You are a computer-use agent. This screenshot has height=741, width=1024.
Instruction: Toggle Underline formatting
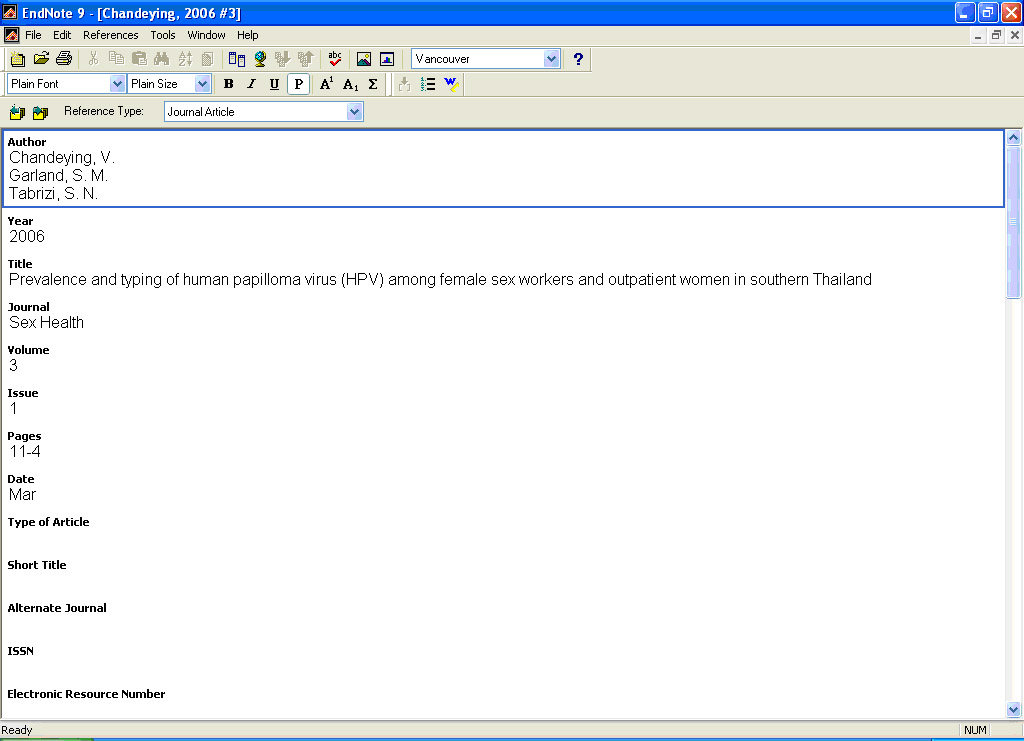(x=274, y=84)
